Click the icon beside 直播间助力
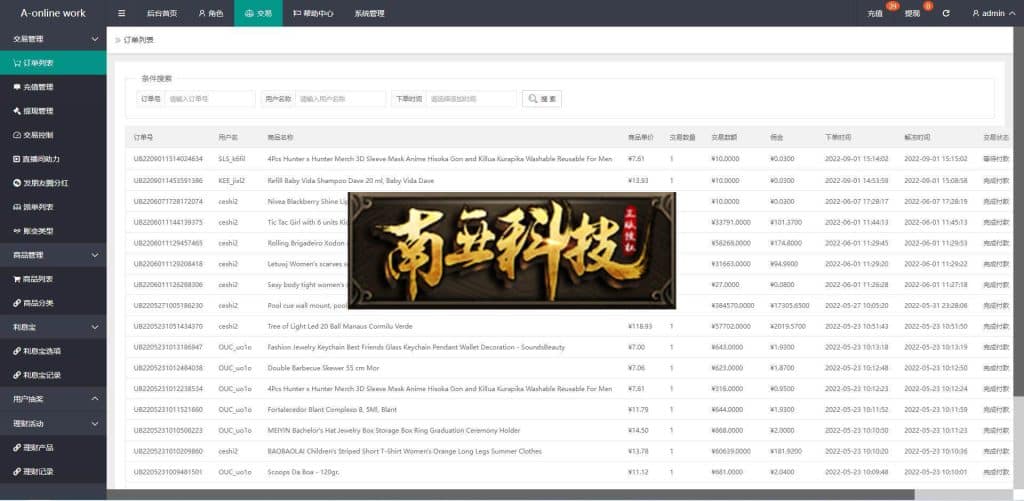The width and height of the screenshot is (1024, 501). coord(17,159)
